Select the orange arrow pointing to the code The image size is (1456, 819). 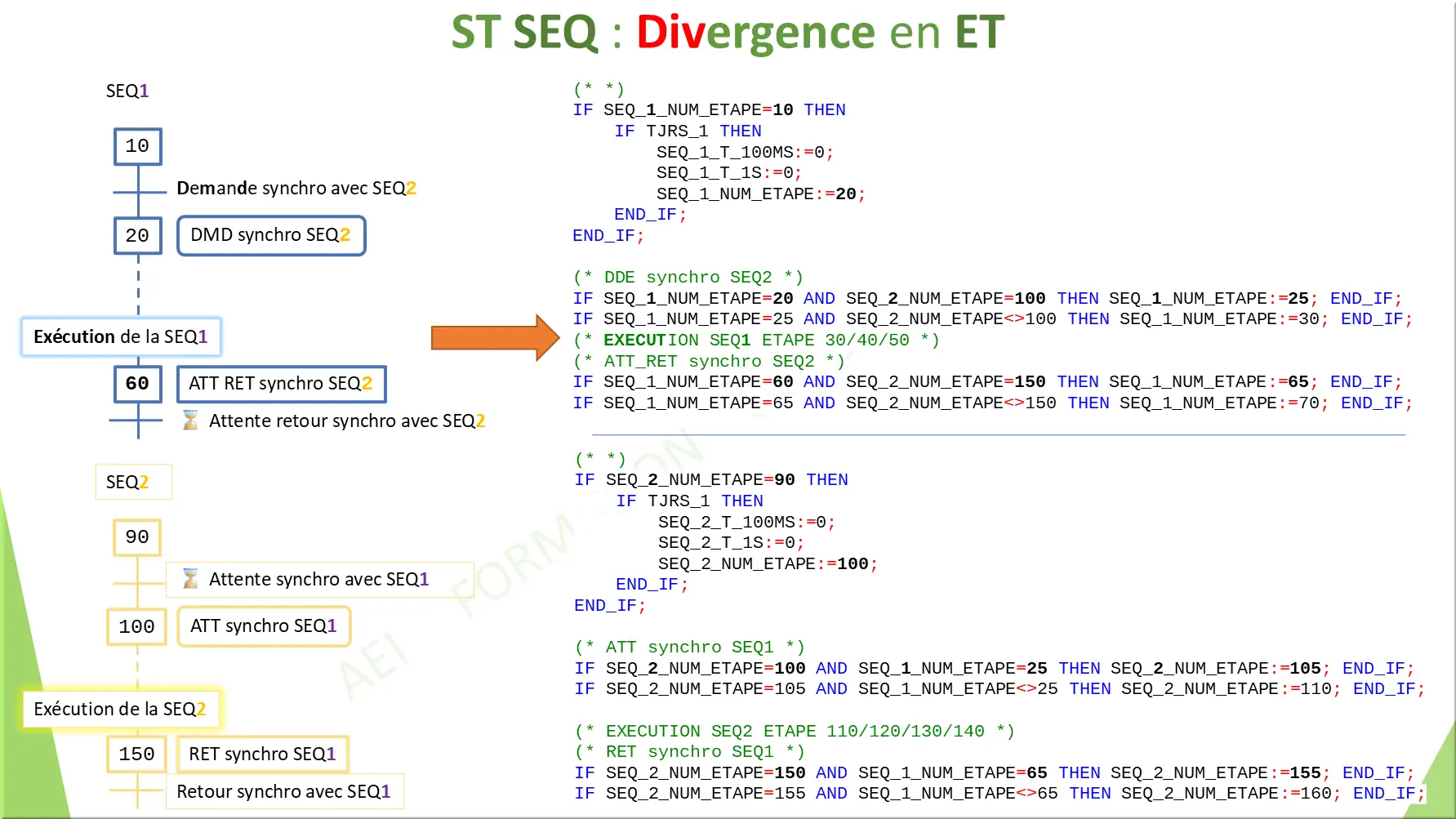point(492,337)
